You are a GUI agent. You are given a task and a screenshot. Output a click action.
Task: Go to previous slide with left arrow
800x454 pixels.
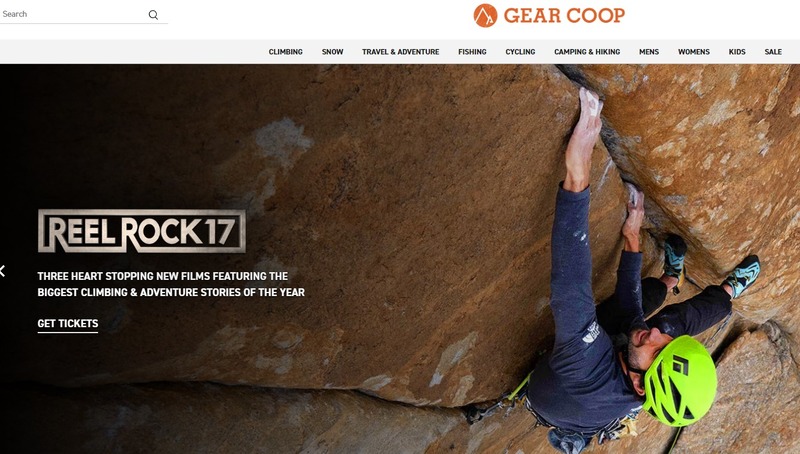pos(3,271)
